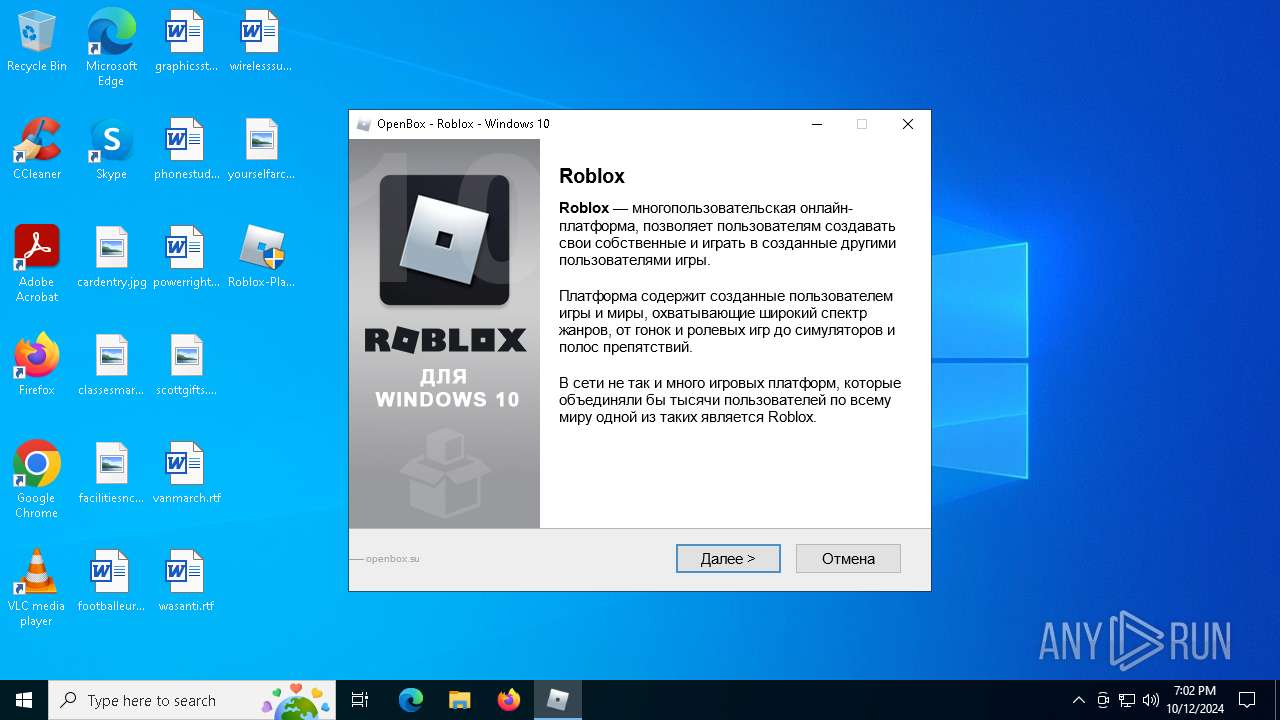Select the Roblox-Pla... installer icon
Viewport: 1280px width, 720px height.
coord(261,258)
